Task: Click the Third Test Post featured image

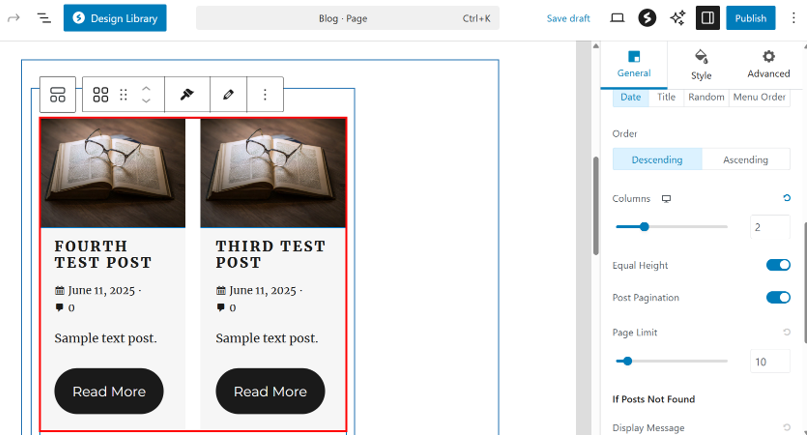Action: click(273, 173)
